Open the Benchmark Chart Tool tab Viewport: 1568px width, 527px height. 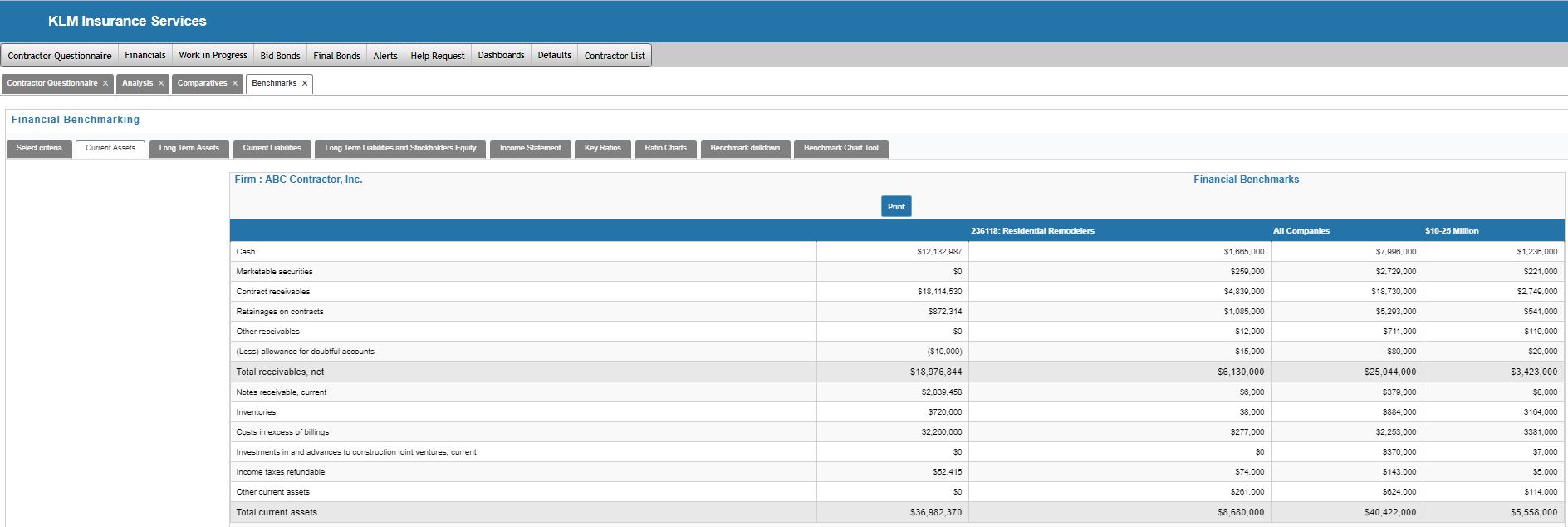coord(840,148)
